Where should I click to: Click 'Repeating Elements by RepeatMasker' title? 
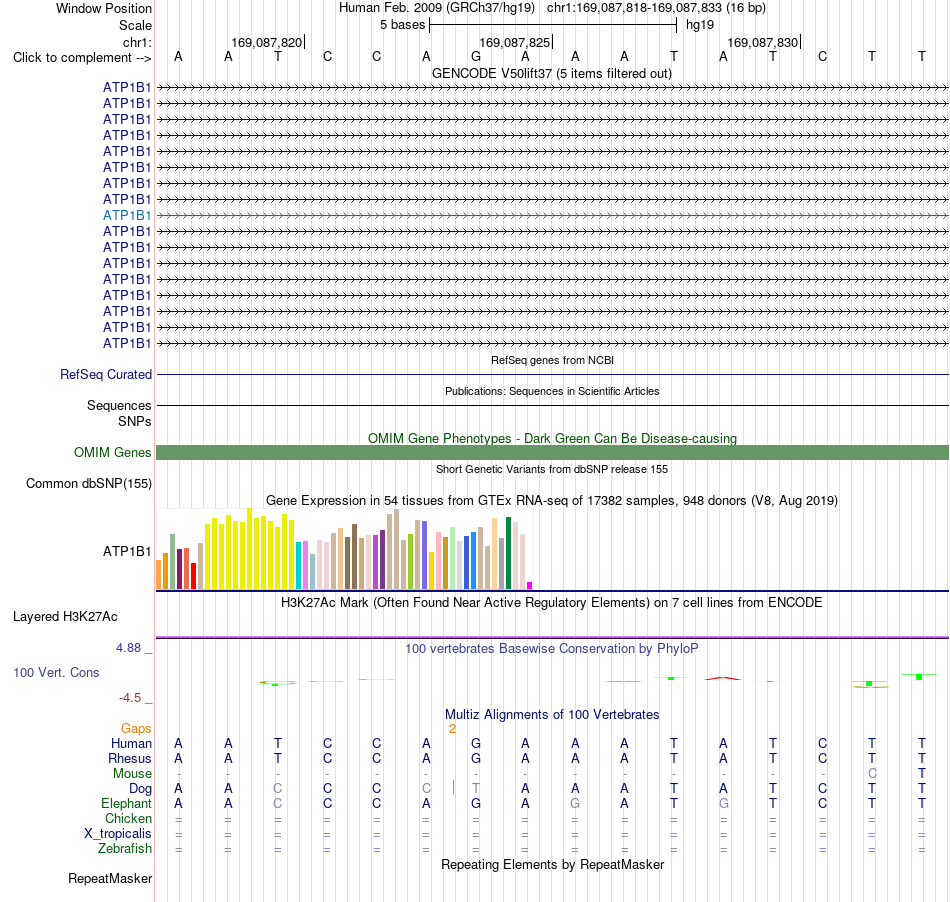tap(552, 865)
